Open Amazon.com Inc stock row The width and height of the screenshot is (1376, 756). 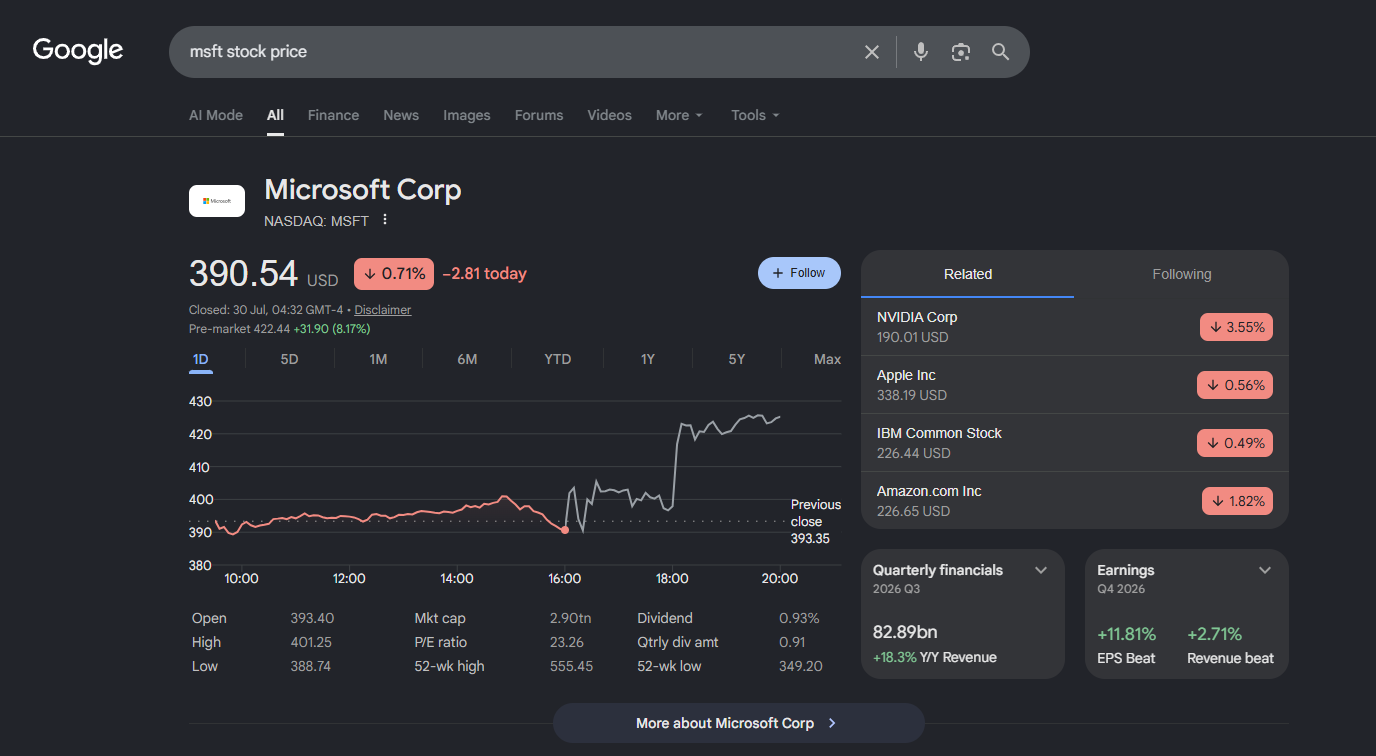(x=1075, y=501)
